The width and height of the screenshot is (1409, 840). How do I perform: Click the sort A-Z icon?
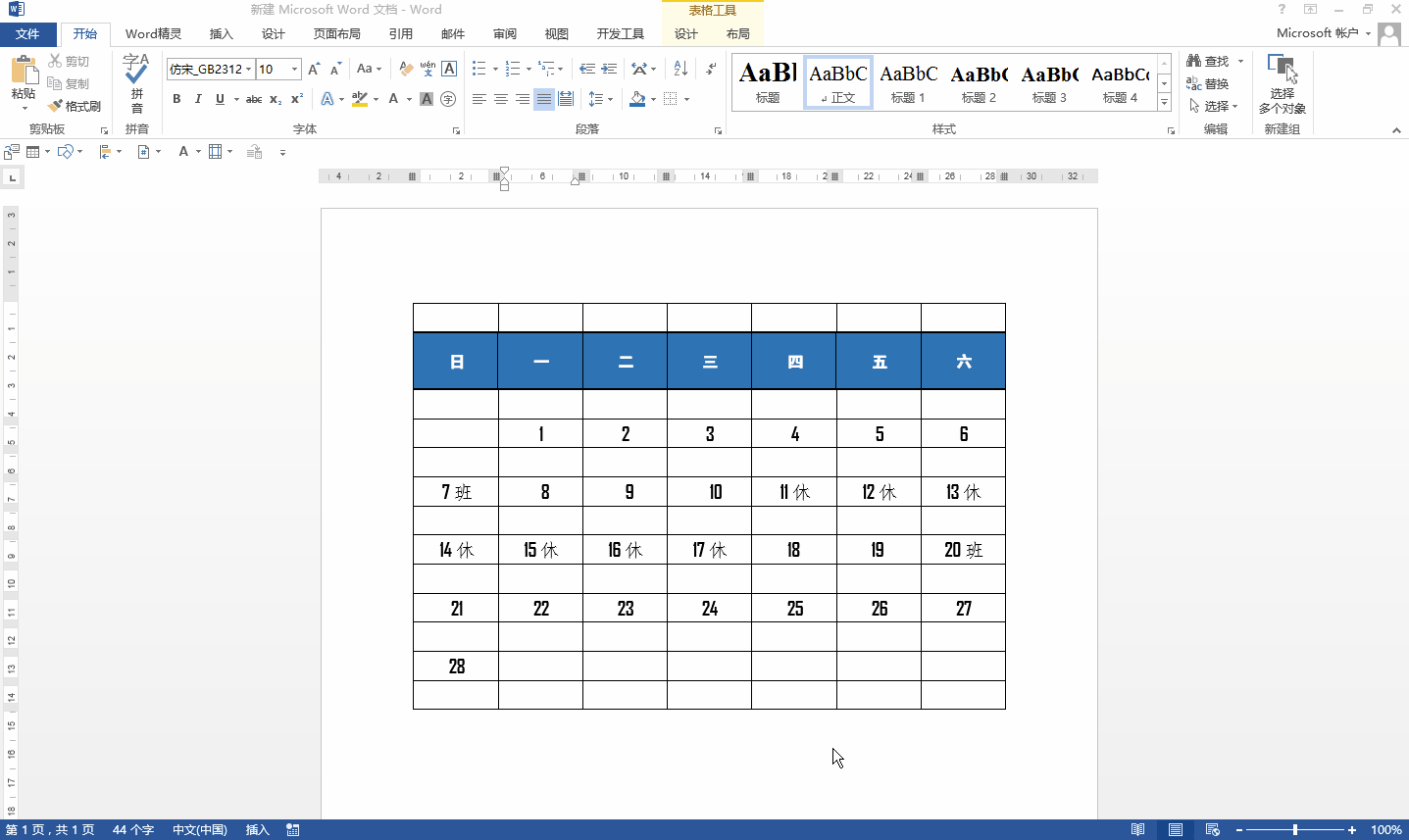(680, 69)
